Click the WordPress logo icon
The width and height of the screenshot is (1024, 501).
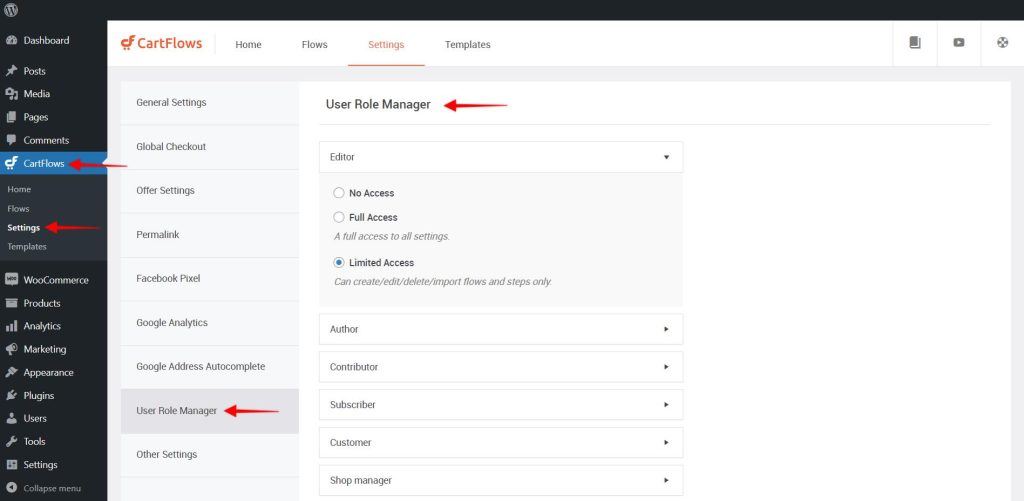11,10
